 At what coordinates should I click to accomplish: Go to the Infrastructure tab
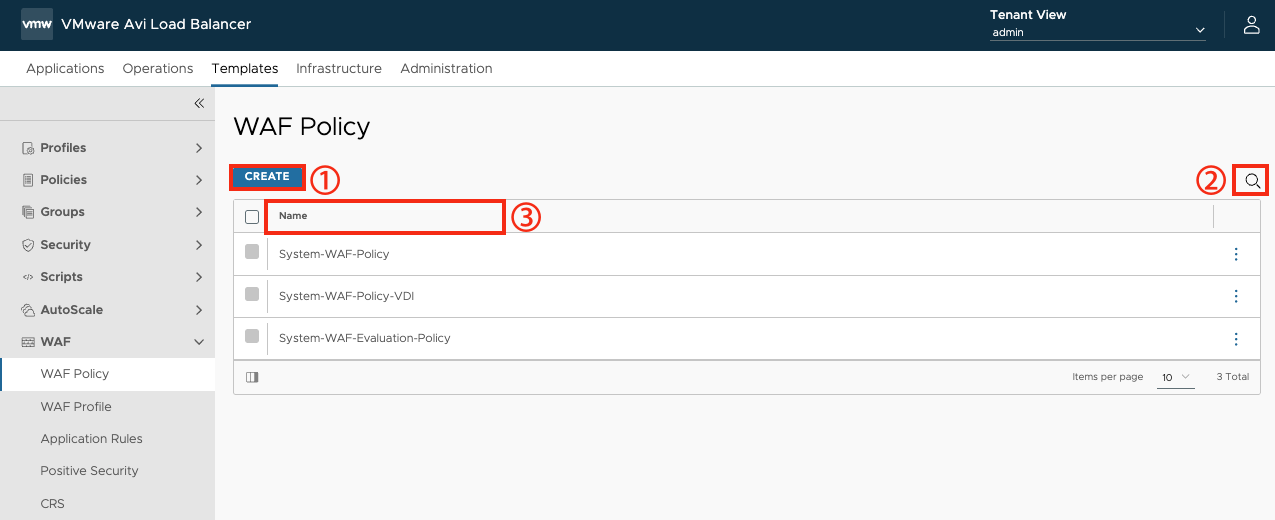(339, 69)
